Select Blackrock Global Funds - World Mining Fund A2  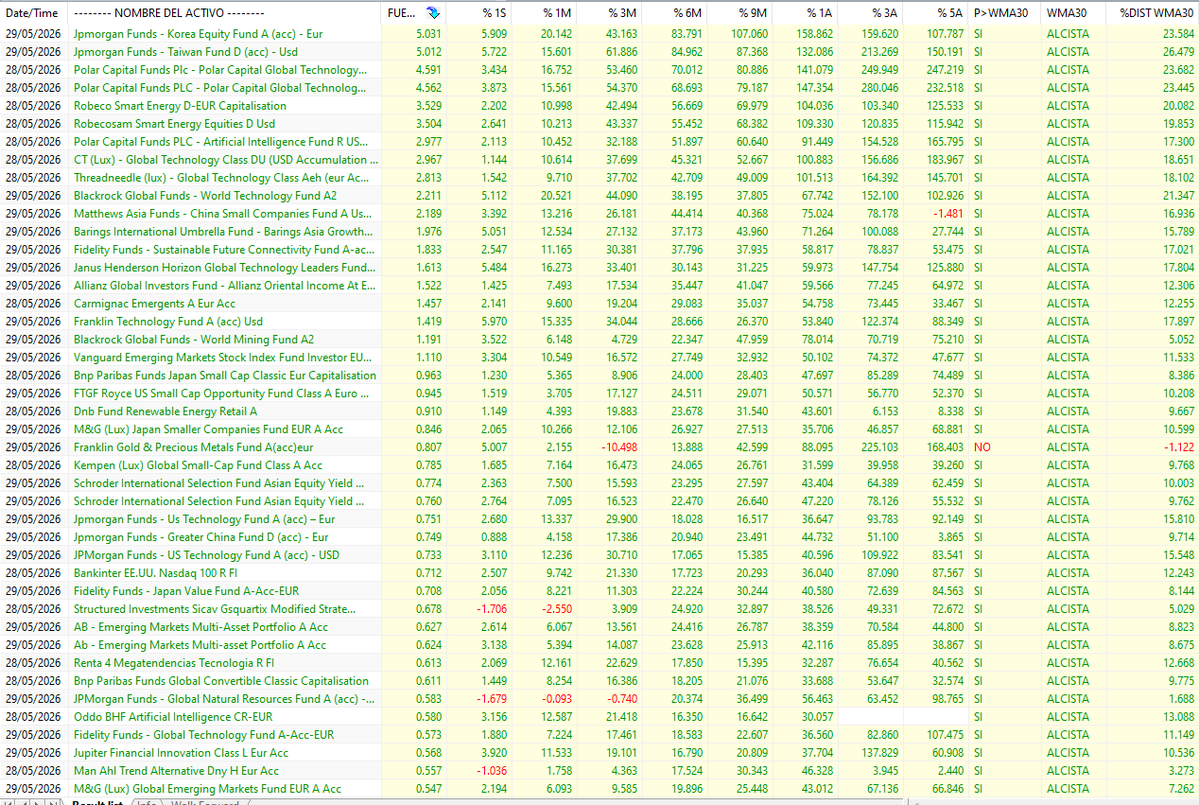(600, 339)
